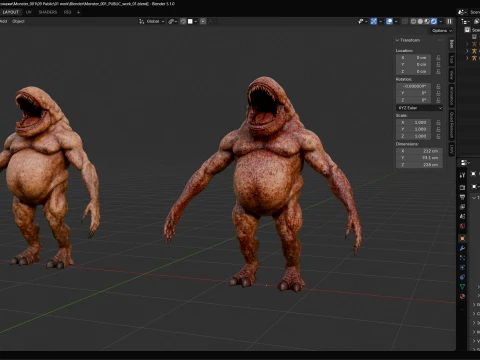Open the Global transform orientation dropdown
The height and width of the screenshot is (360, 480).
point(152,21)
